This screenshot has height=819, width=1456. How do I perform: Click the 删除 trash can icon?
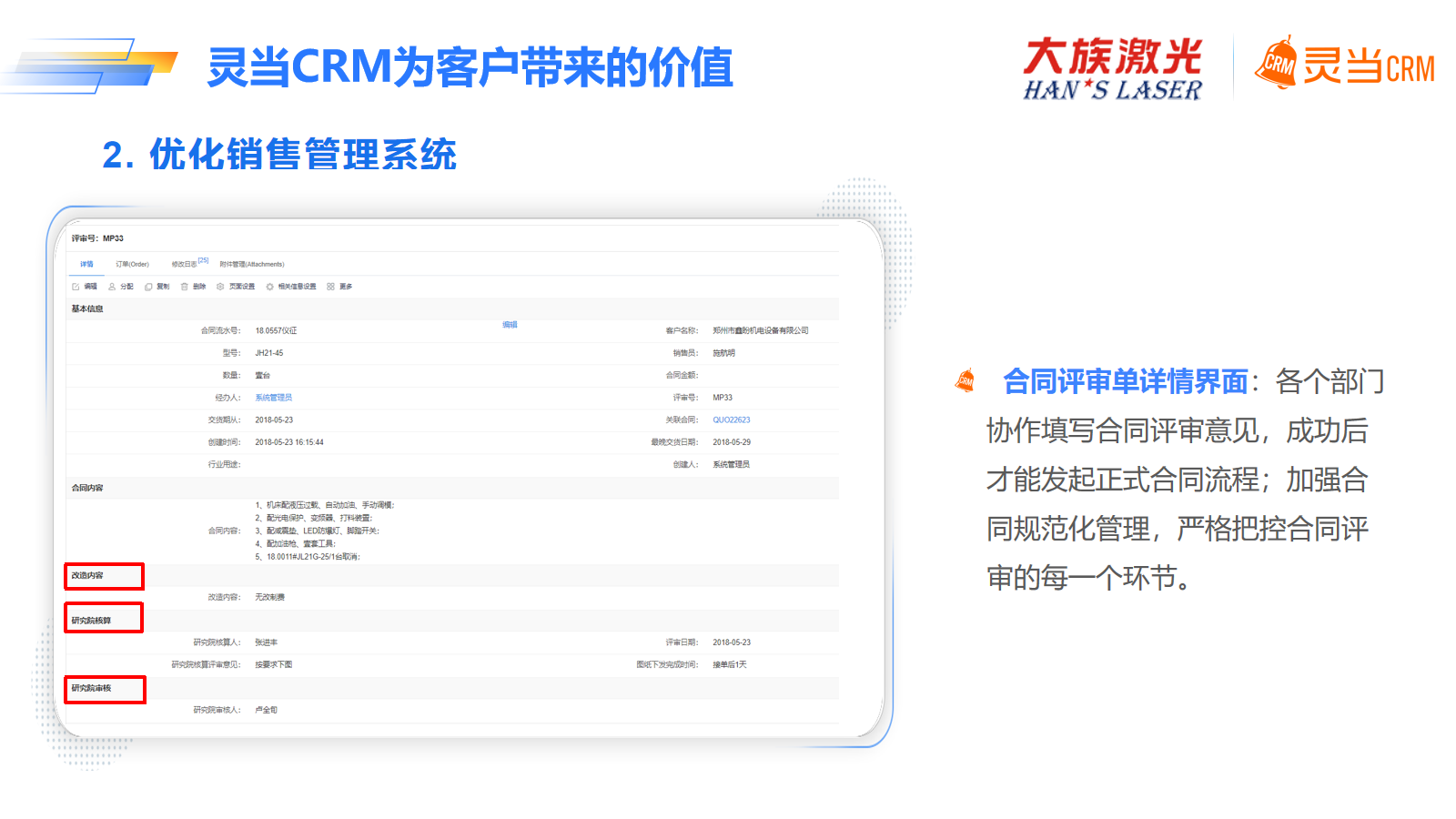click(x=185, y=287)
